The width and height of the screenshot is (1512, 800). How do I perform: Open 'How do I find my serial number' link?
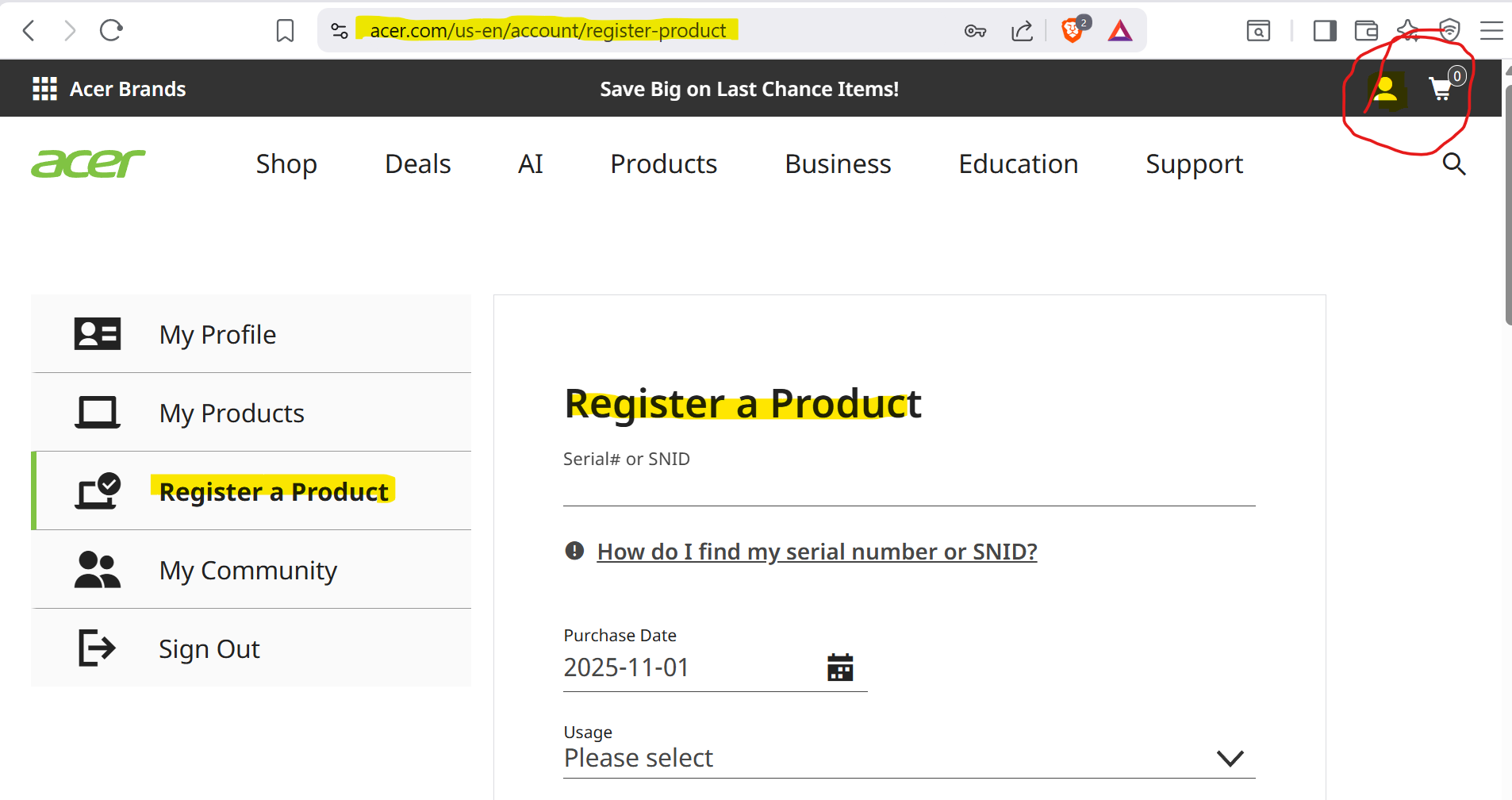816,552
